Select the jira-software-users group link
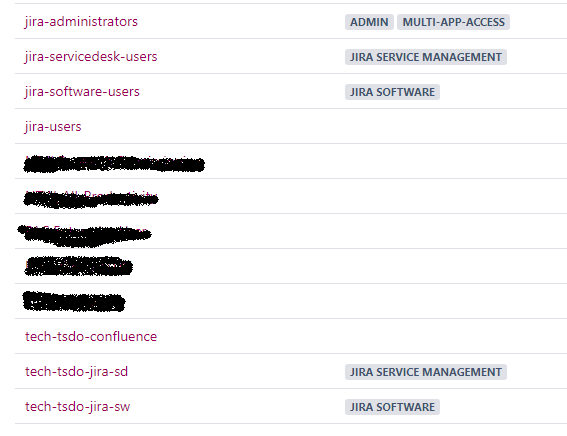The height and width of the screenshot is (436, 567). pyautogui.click(x=82, y=92)
